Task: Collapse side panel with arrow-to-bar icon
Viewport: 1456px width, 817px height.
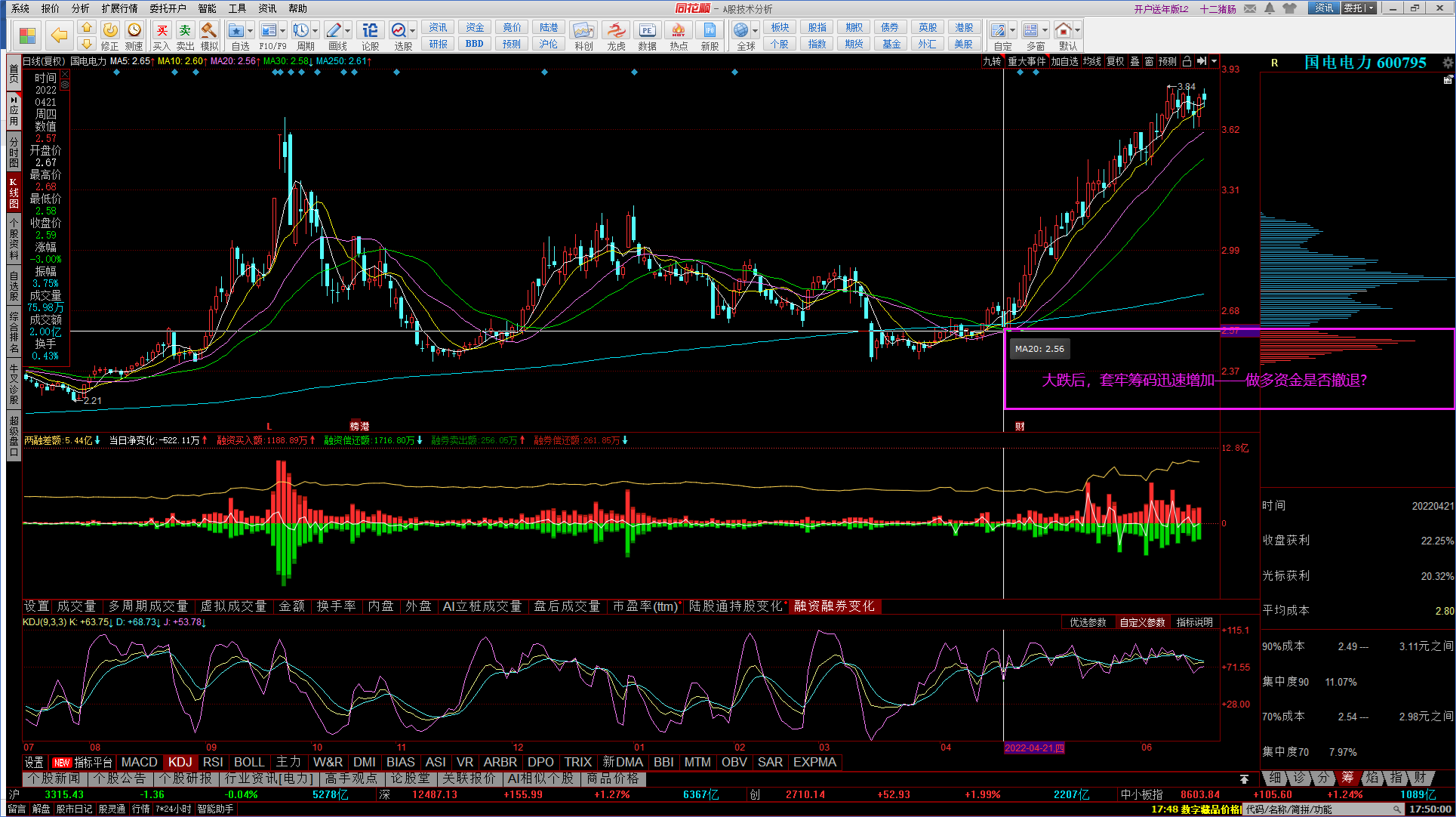Action: click(x=1202, y=61)
